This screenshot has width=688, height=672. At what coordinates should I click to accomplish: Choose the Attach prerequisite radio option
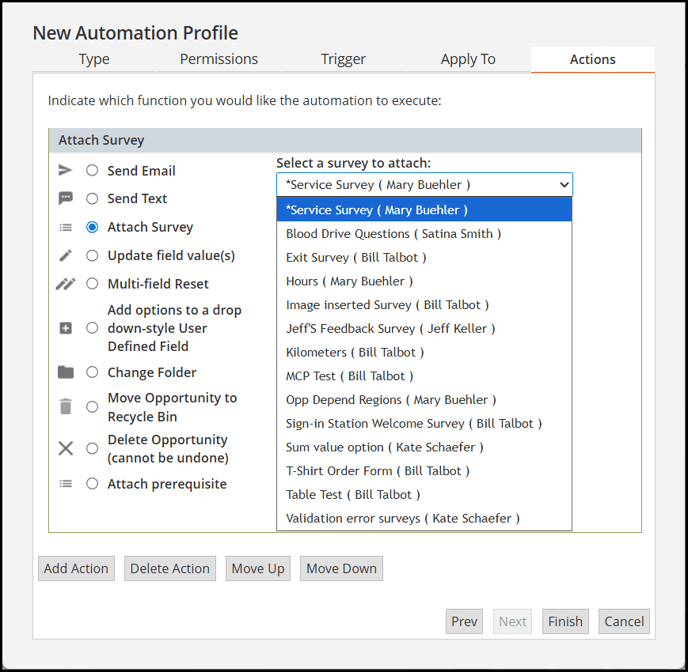92,483
